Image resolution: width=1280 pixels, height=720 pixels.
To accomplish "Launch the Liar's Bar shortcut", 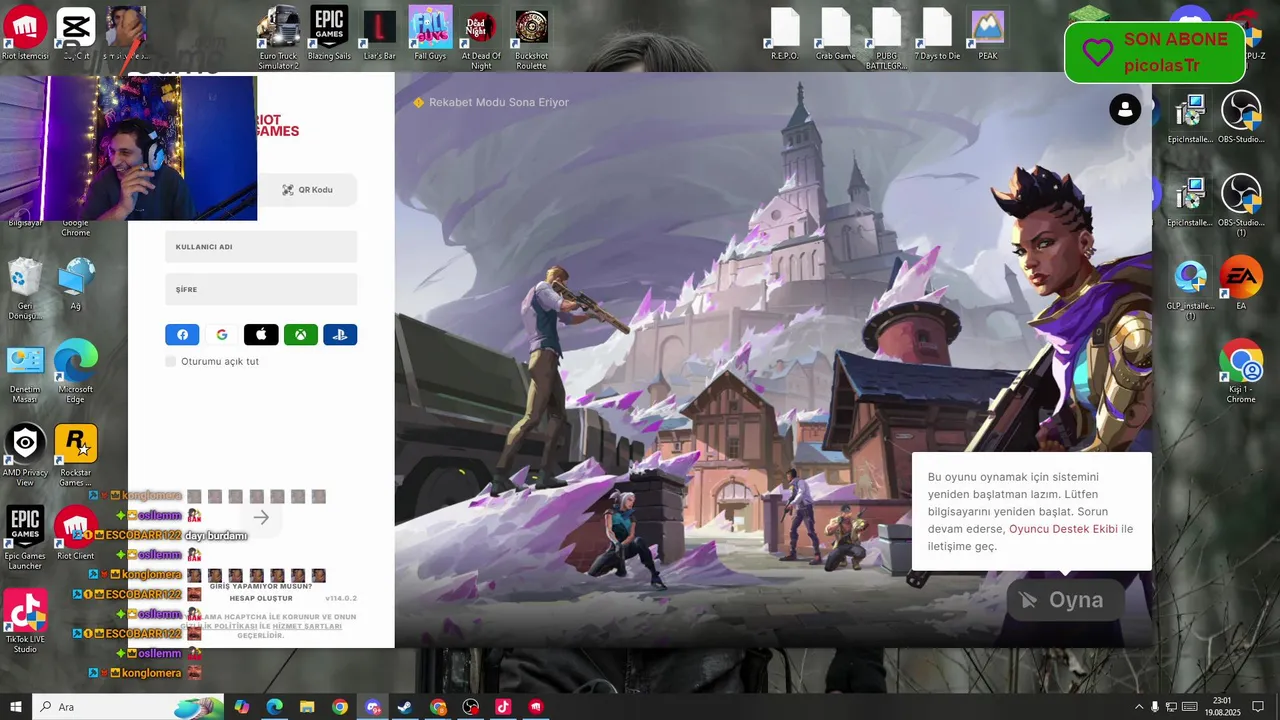I will [x=379, y=35].
